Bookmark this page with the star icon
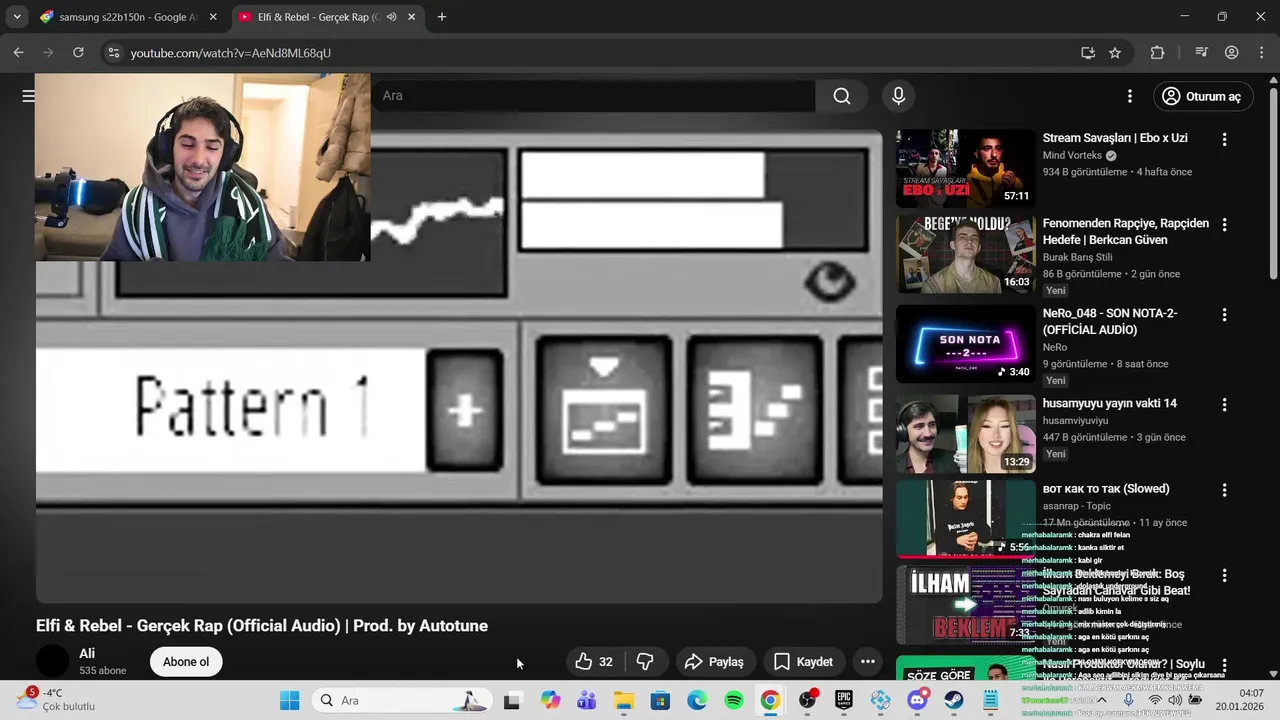The height and width of the screenshot is (720, 1280). pyautogui.click(x=1115, y=53)
